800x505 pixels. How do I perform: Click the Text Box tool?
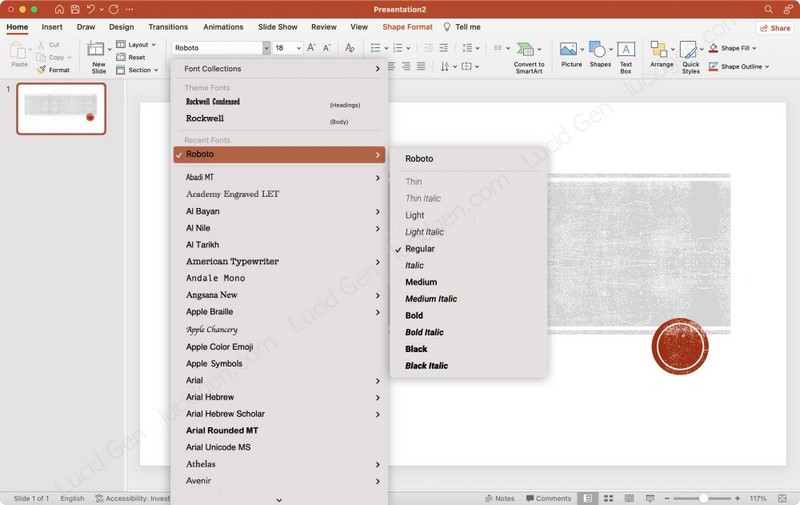pyautogui.click(x=626, y=50)
